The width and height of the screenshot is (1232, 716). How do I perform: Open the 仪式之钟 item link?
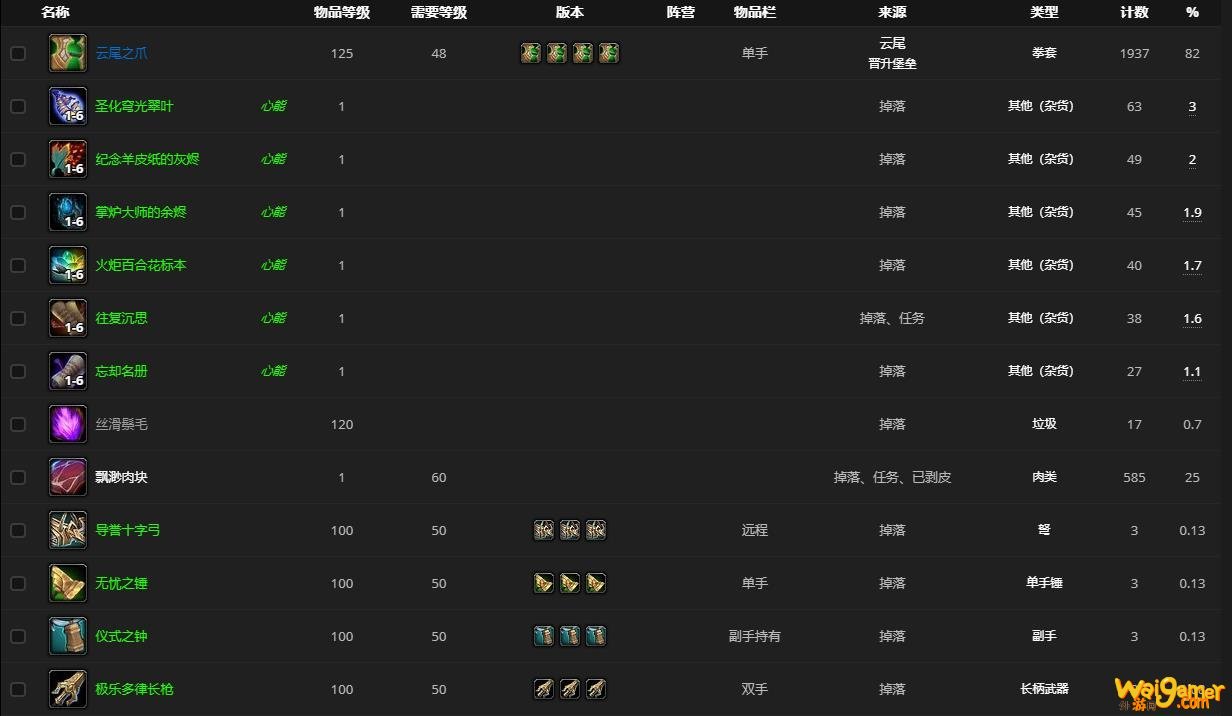click(x=121, y=636)
